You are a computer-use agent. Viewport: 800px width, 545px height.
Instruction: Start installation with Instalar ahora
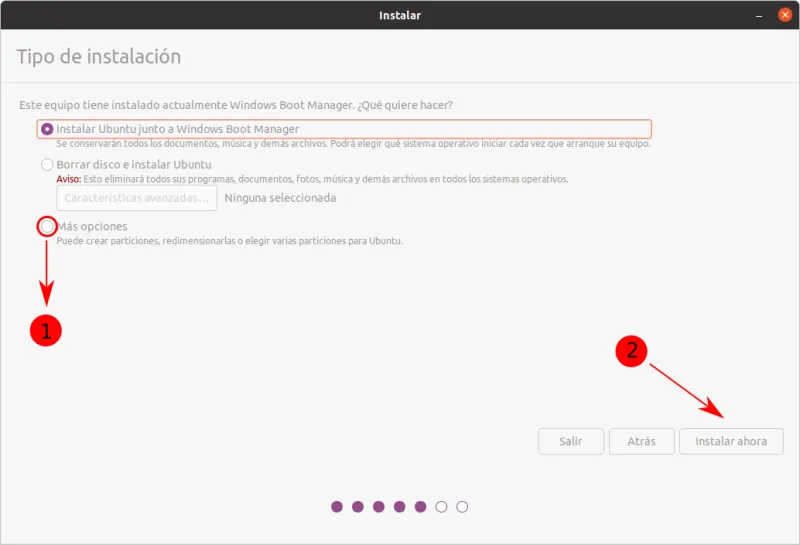point(731,441)
